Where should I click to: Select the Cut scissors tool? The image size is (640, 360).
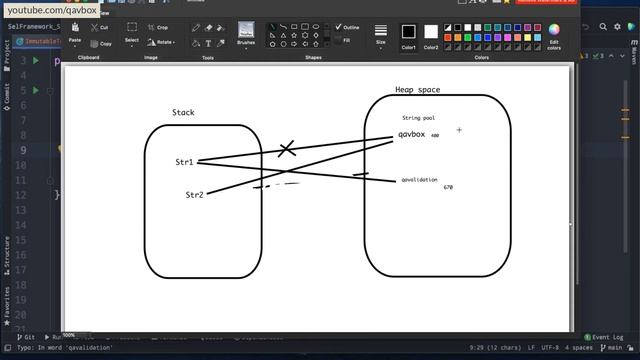click(x=99, y=28)
